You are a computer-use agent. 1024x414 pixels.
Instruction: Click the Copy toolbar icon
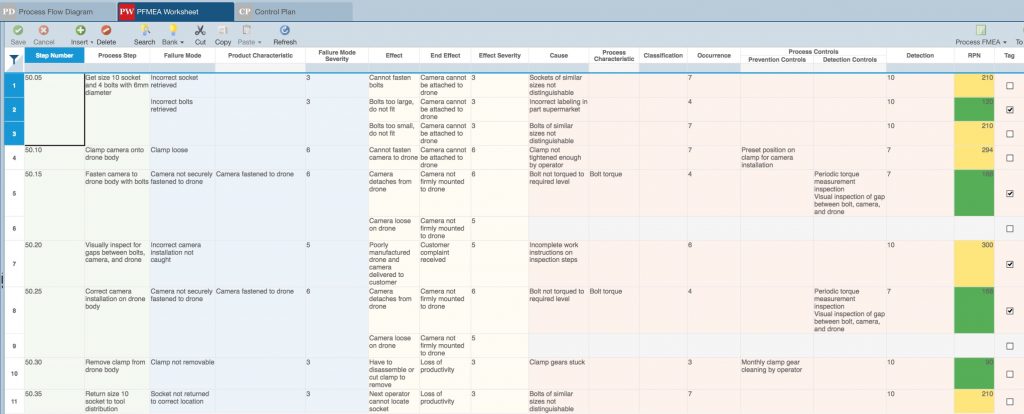(223, 31)
